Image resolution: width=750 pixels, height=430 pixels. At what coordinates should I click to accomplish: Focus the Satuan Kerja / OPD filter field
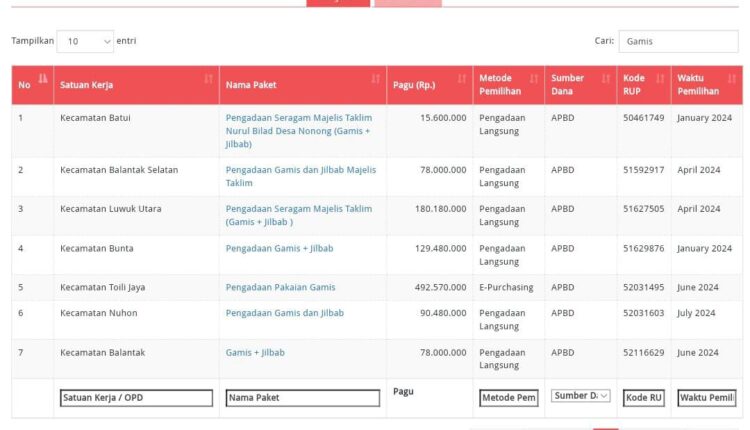pos(136,398)
